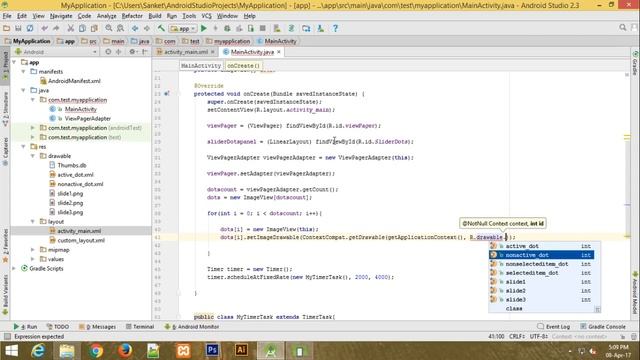
Task: Click the Paste toolbar icon
Action: 94,28
